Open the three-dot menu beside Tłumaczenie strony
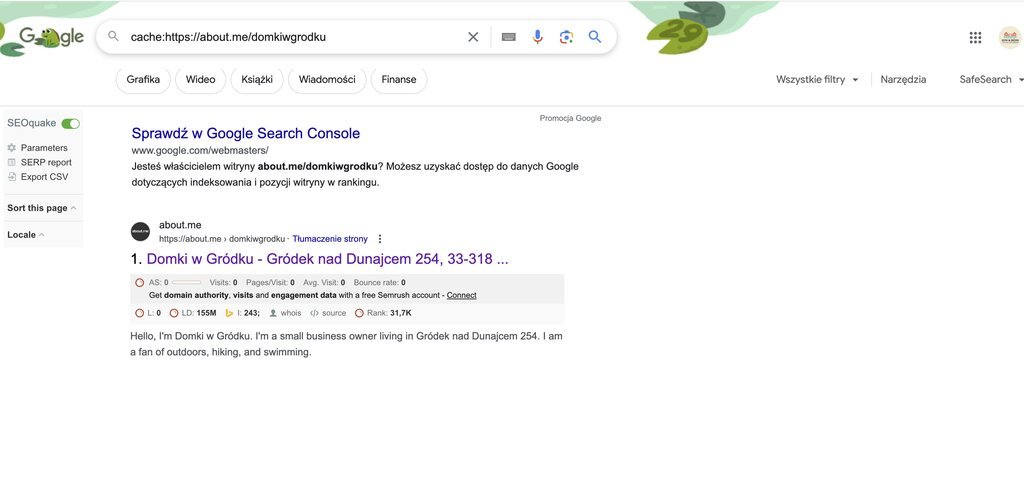1024x498 pixels. click(x=379, y=239)
